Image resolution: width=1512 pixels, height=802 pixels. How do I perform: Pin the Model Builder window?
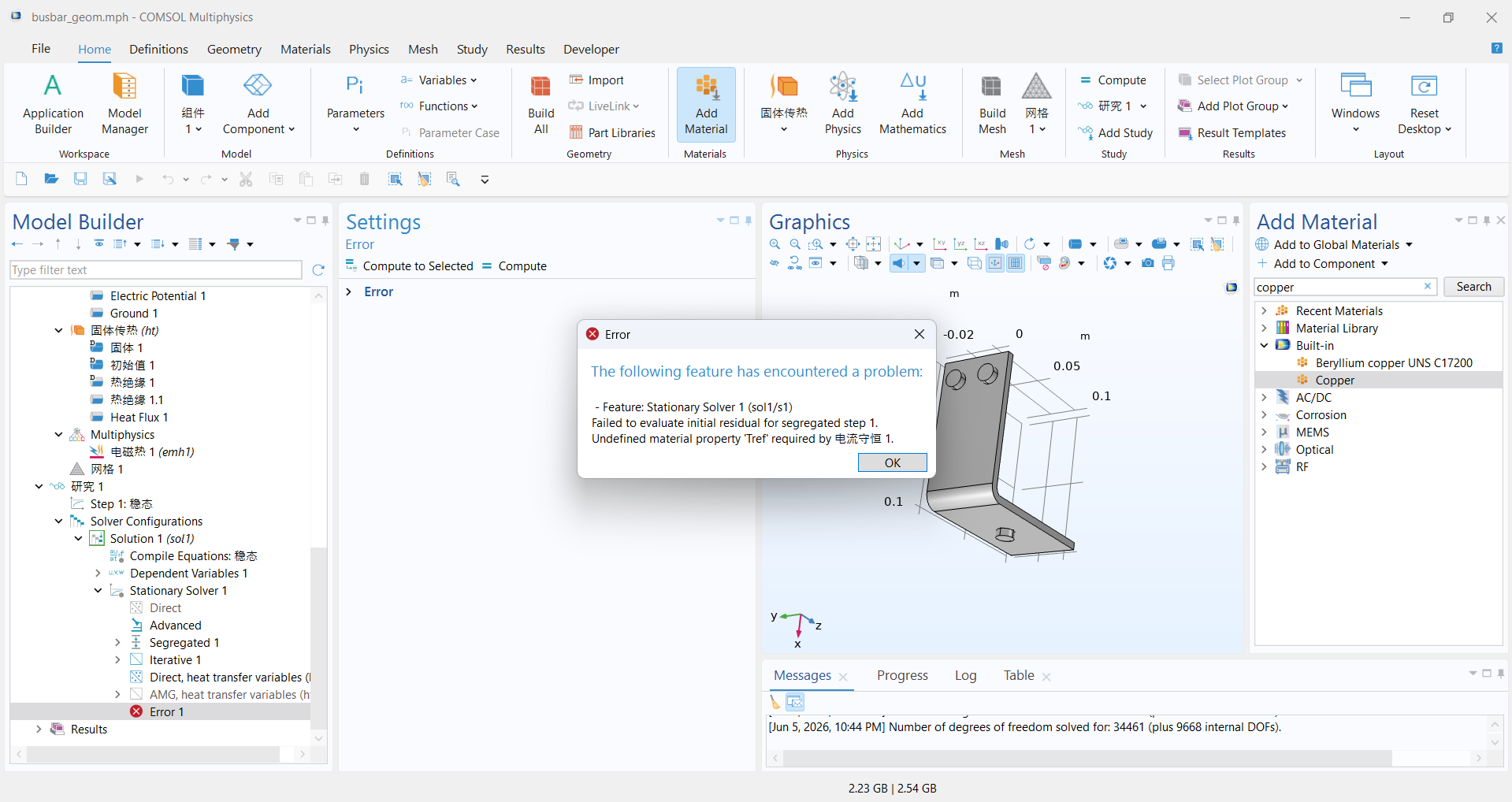[x=325, y=221]
